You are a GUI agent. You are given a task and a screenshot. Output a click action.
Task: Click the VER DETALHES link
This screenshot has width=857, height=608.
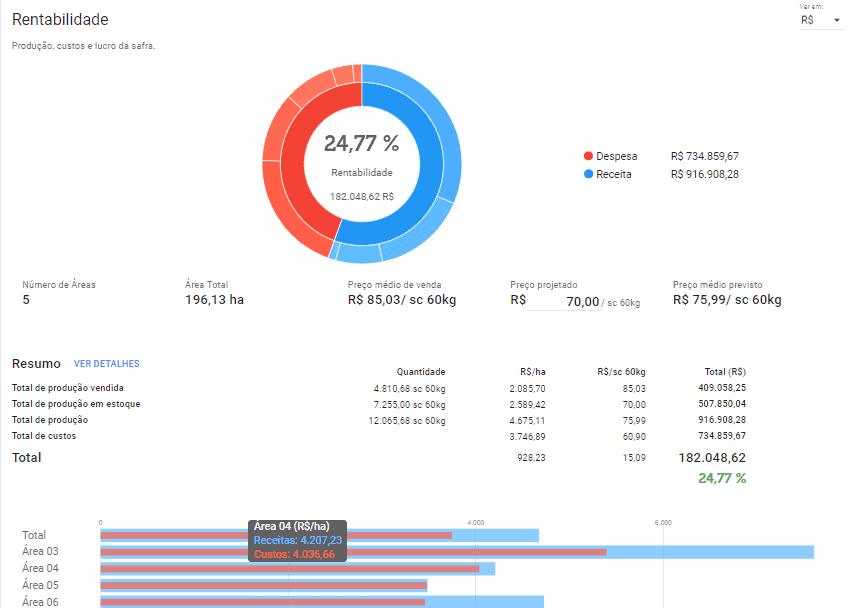pyautogui.click(x=106, y=364)
